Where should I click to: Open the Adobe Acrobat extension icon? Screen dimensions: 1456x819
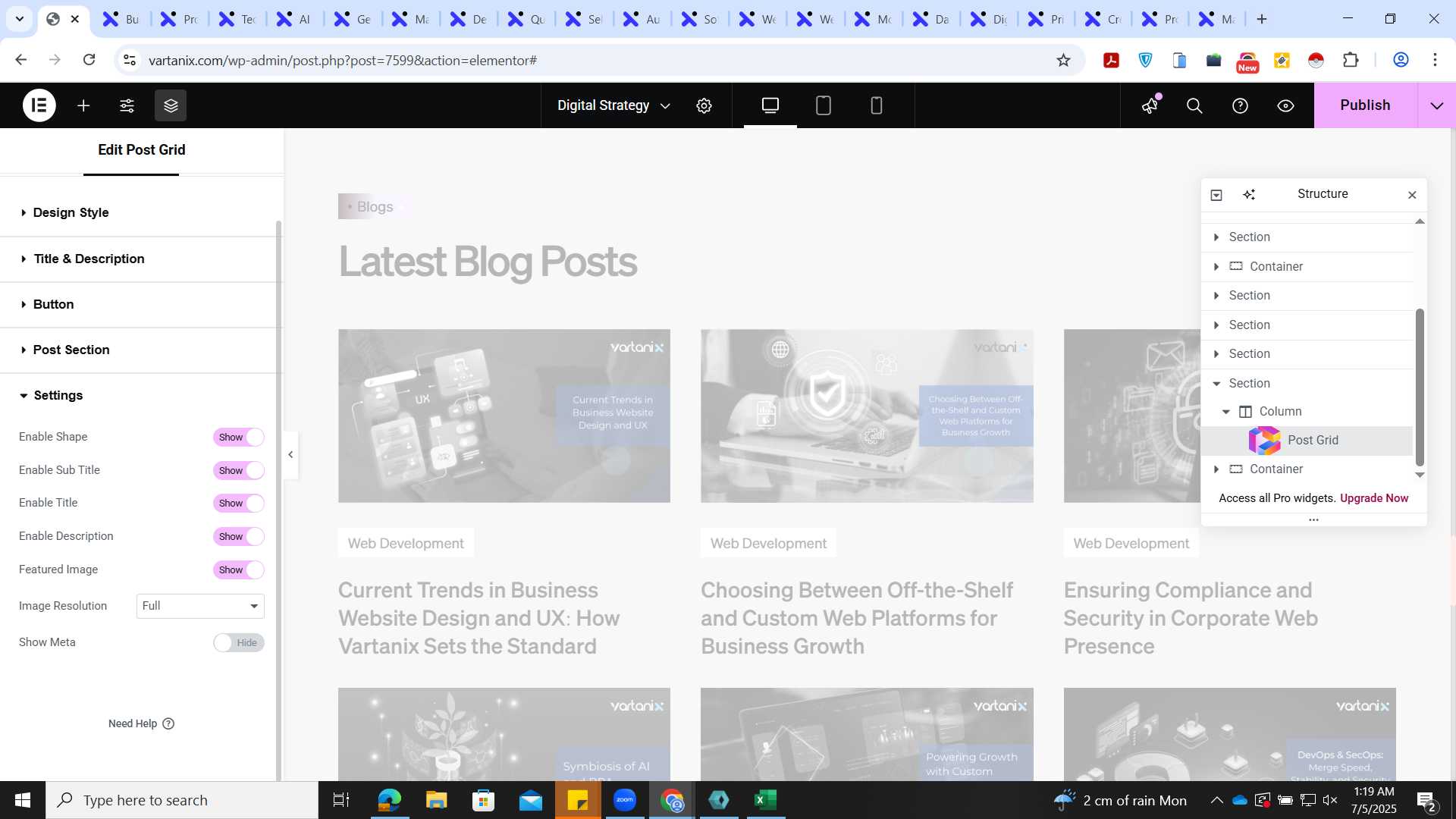(1112, 60)
